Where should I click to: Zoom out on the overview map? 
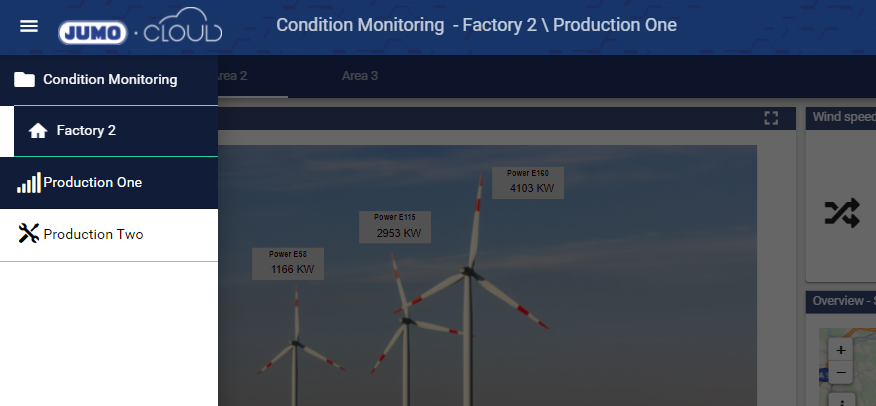tap(840, 372)
